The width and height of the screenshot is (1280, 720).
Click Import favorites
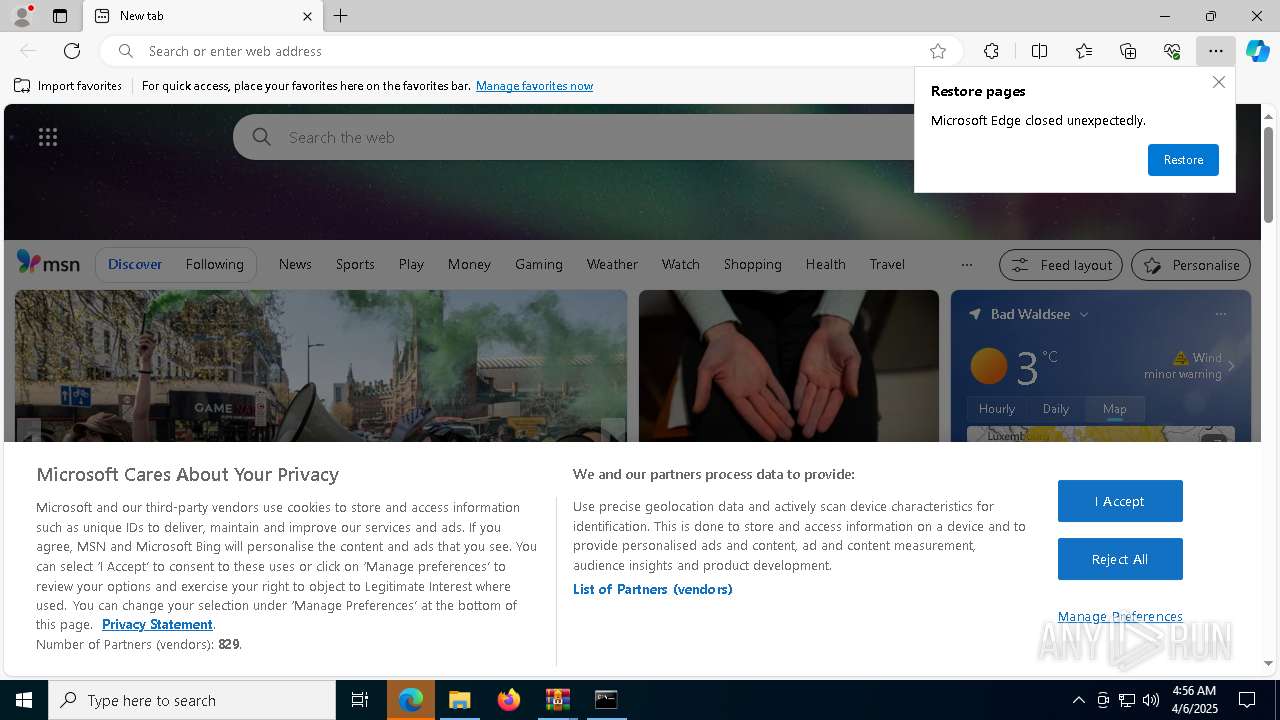click(x=68, y=86)
